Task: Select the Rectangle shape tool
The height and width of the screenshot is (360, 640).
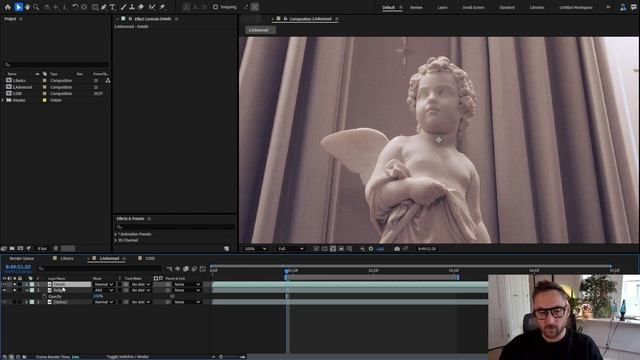Action: [x=95, y=7]
